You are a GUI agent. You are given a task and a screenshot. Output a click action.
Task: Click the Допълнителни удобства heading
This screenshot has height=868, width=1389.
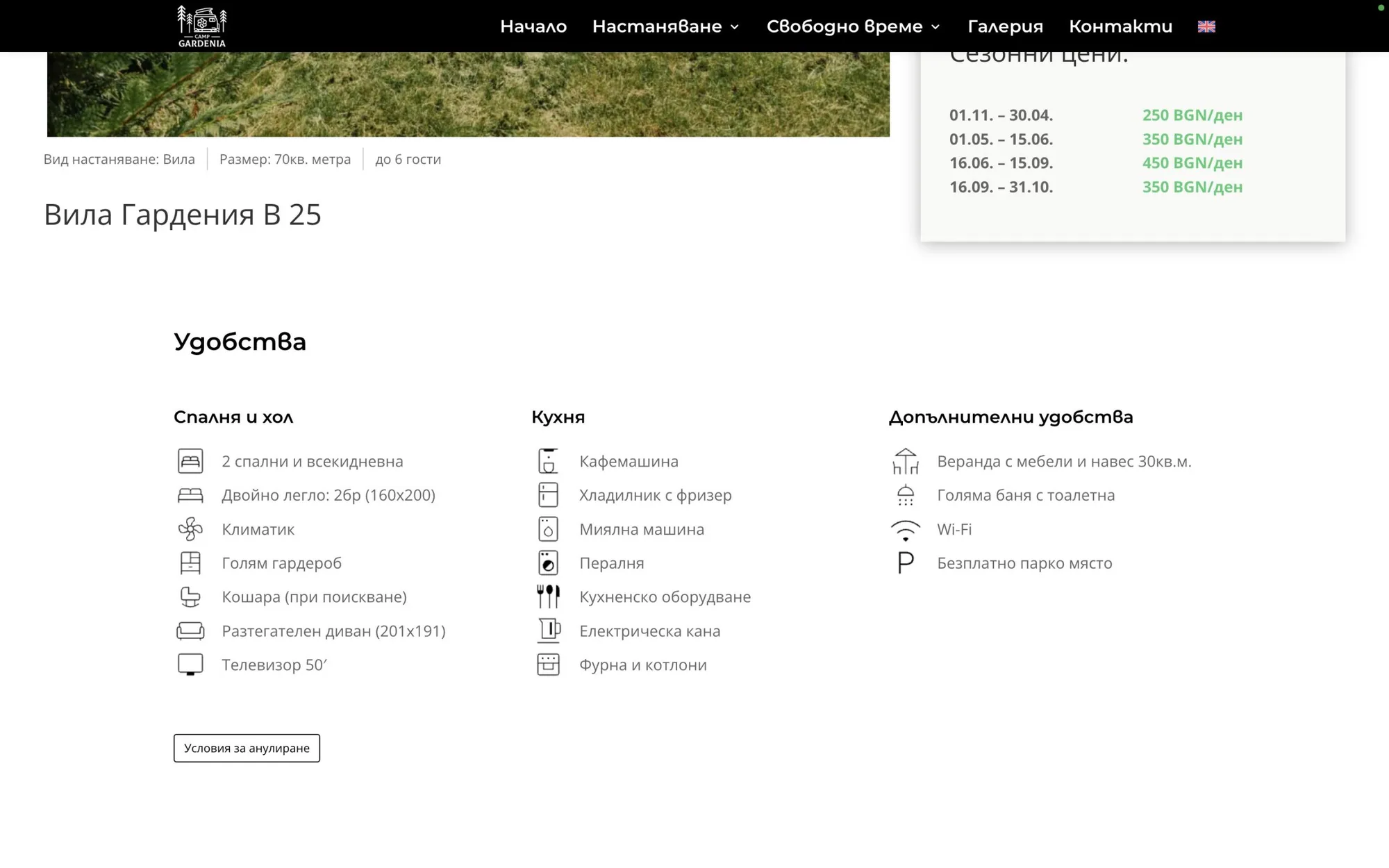click(x=1011, y=417)
